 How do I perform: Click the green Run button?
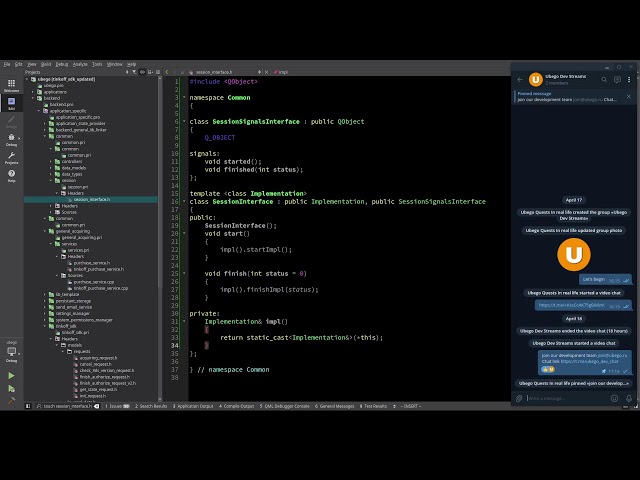[11, 376]
